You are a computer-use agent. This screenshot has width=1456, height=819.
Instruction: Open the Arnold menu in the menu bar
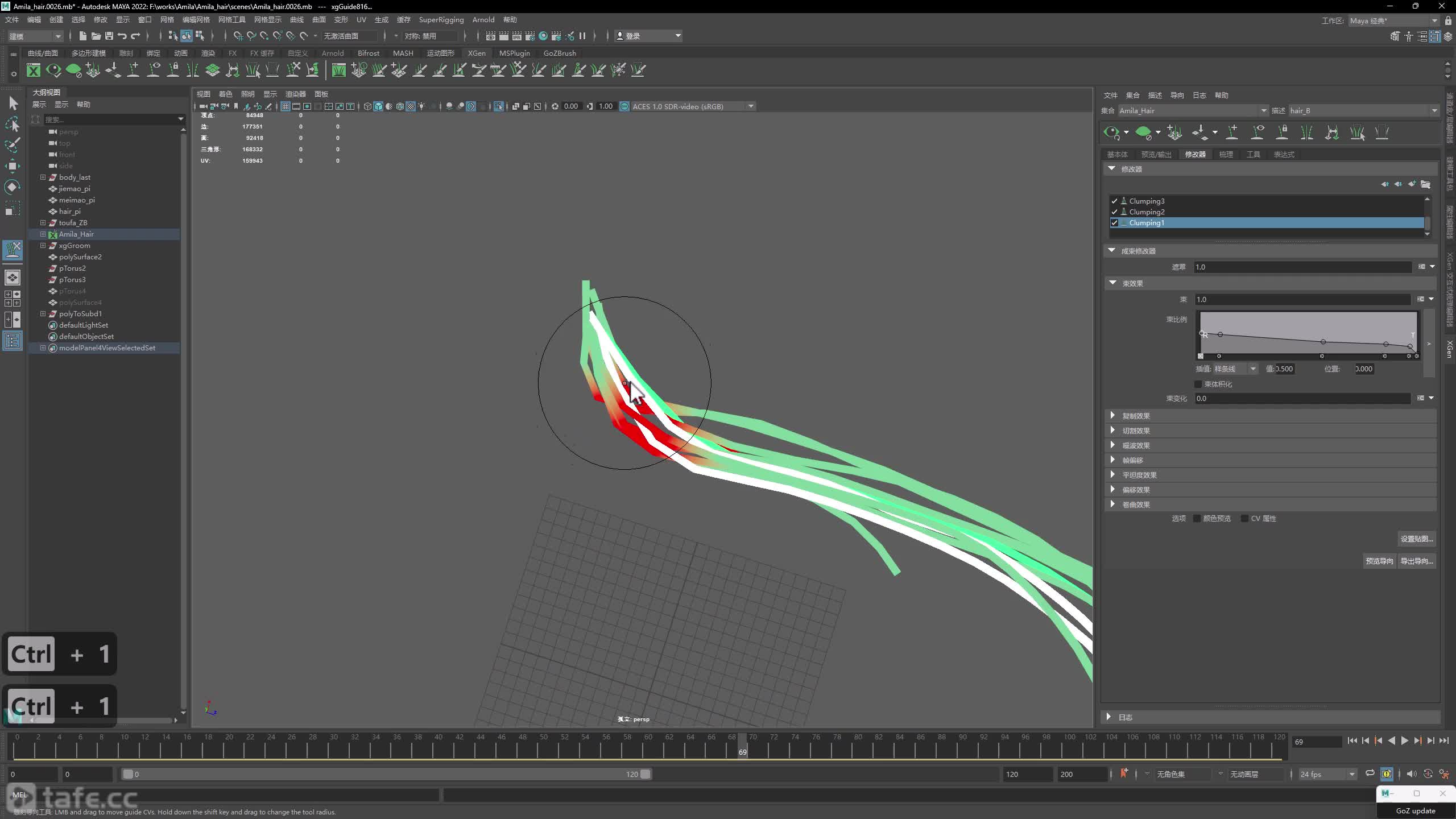click(x=483, y=20)
